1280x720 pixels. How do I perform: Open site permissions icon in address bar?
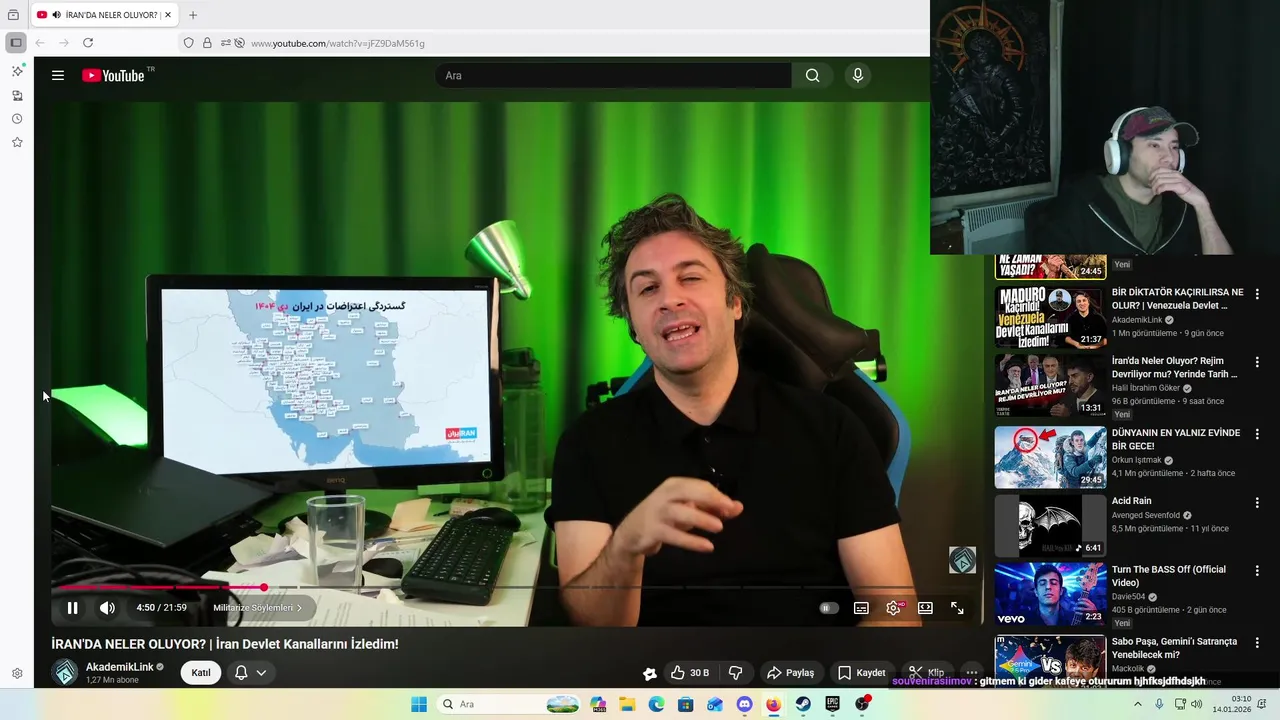click(x=226, y=43)
